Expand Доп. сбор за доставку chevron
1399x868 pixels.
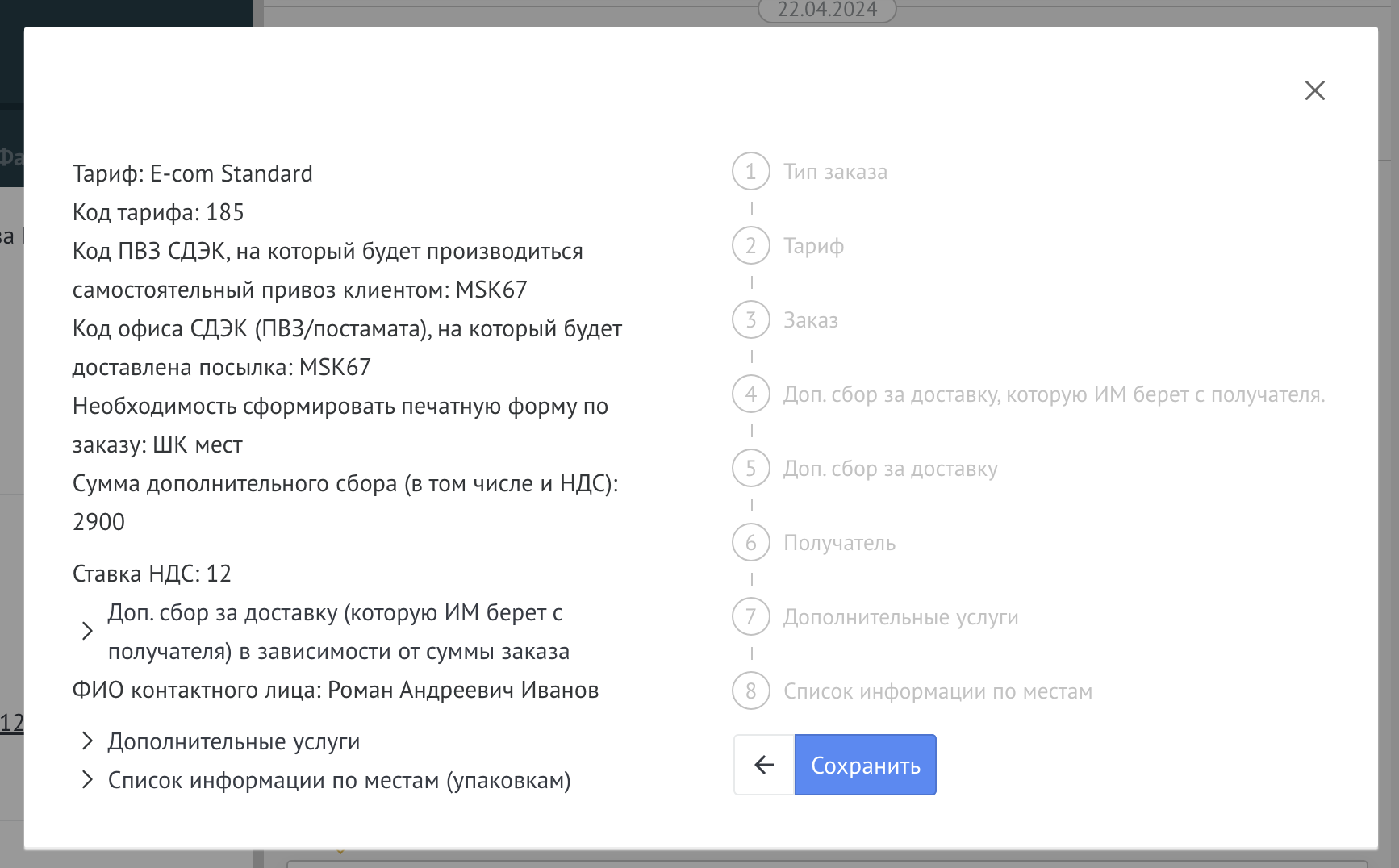[87, 632]
